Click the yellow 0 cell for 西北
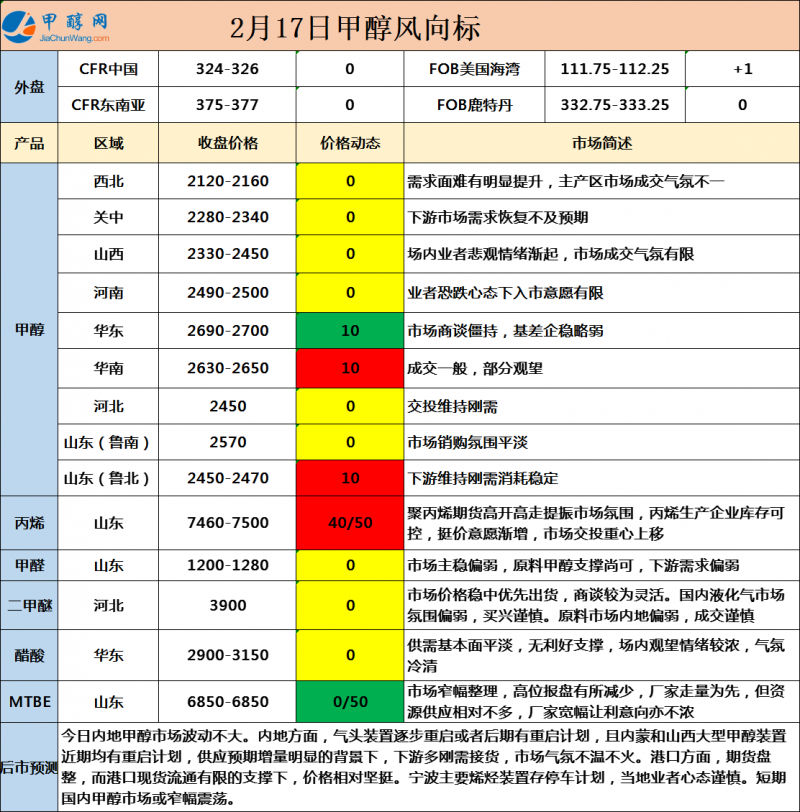The image size is (800, 812). tap(350, 181)
